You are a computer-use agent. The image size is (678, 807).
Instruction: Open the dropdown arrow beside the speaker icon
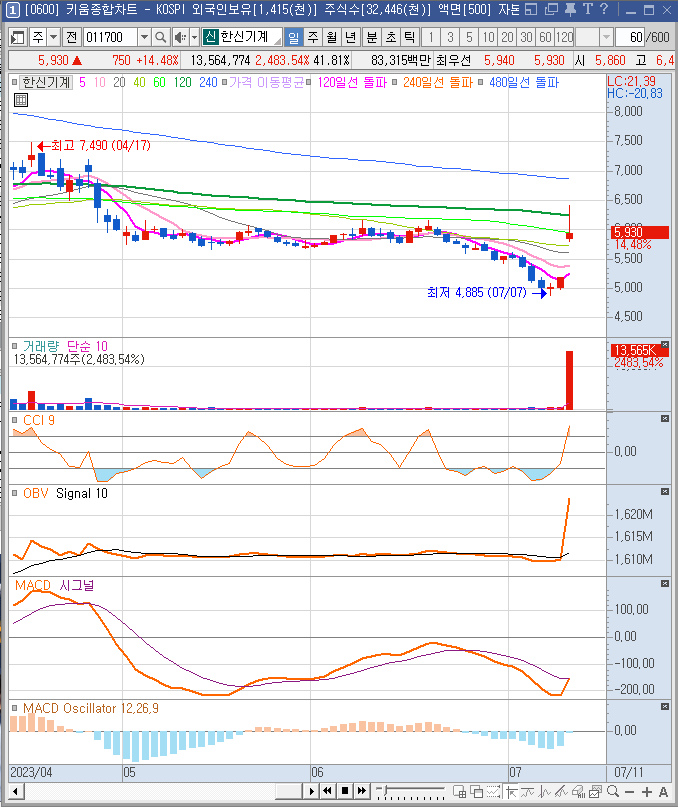[194, 37]
